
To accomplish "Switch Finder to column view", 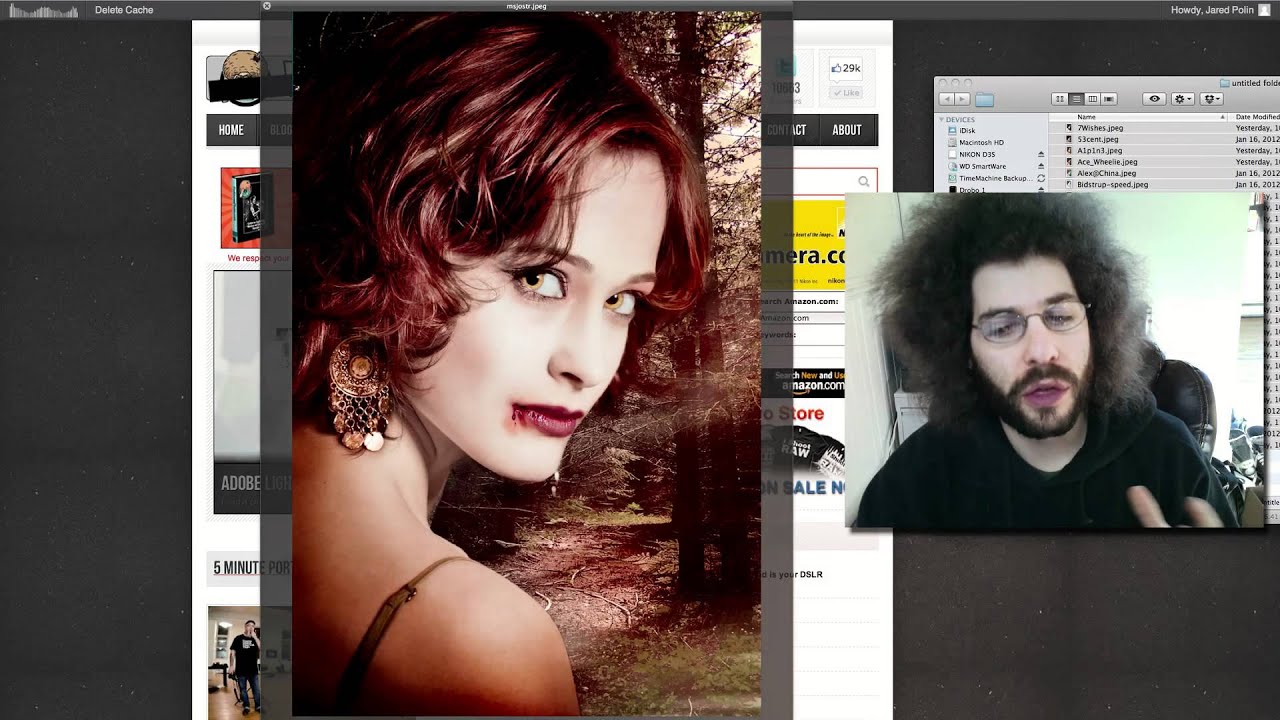I will pos(1092,99).
